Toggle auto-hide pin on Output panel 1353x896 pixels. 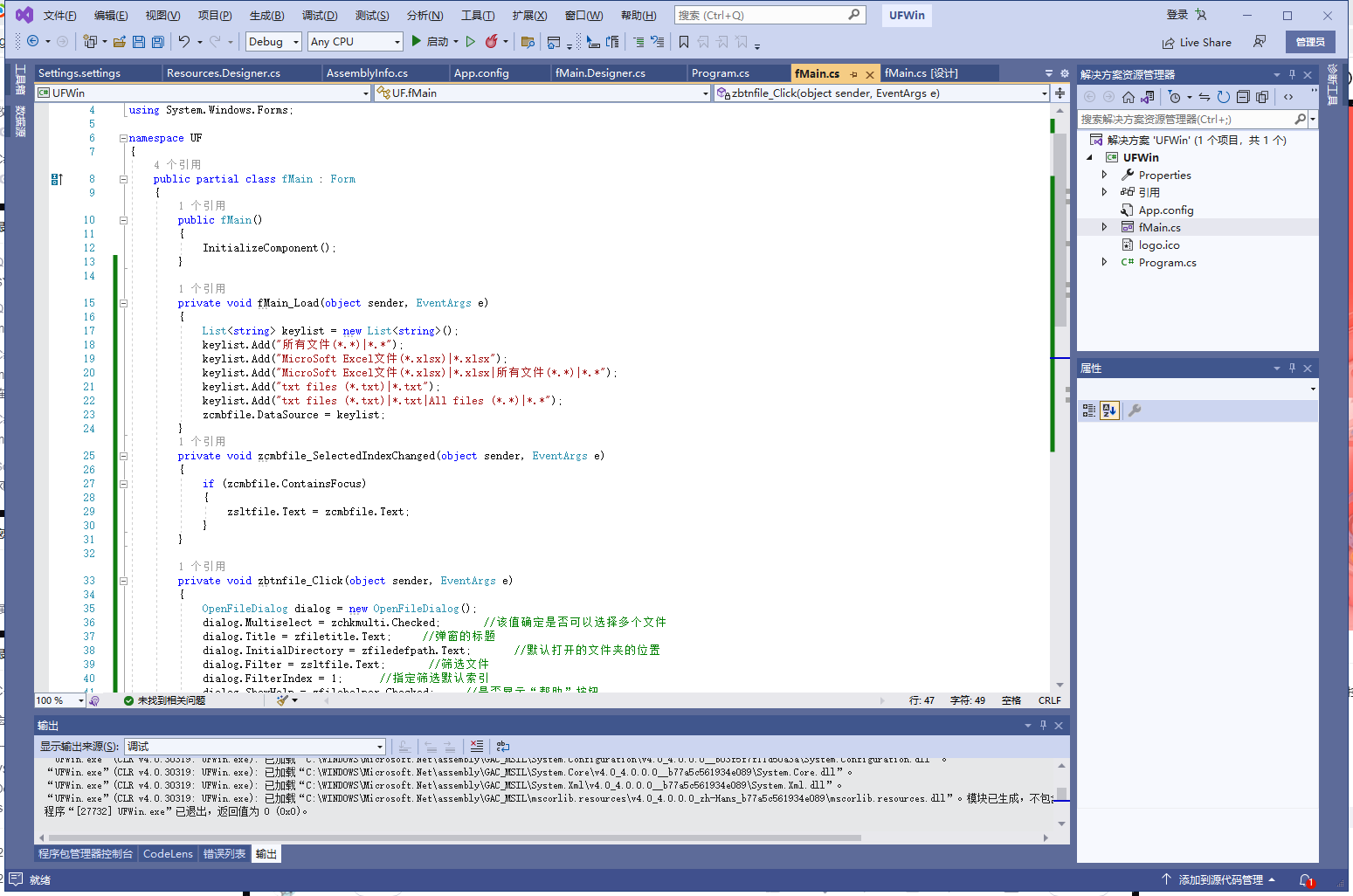click(x=1043, y=726)
